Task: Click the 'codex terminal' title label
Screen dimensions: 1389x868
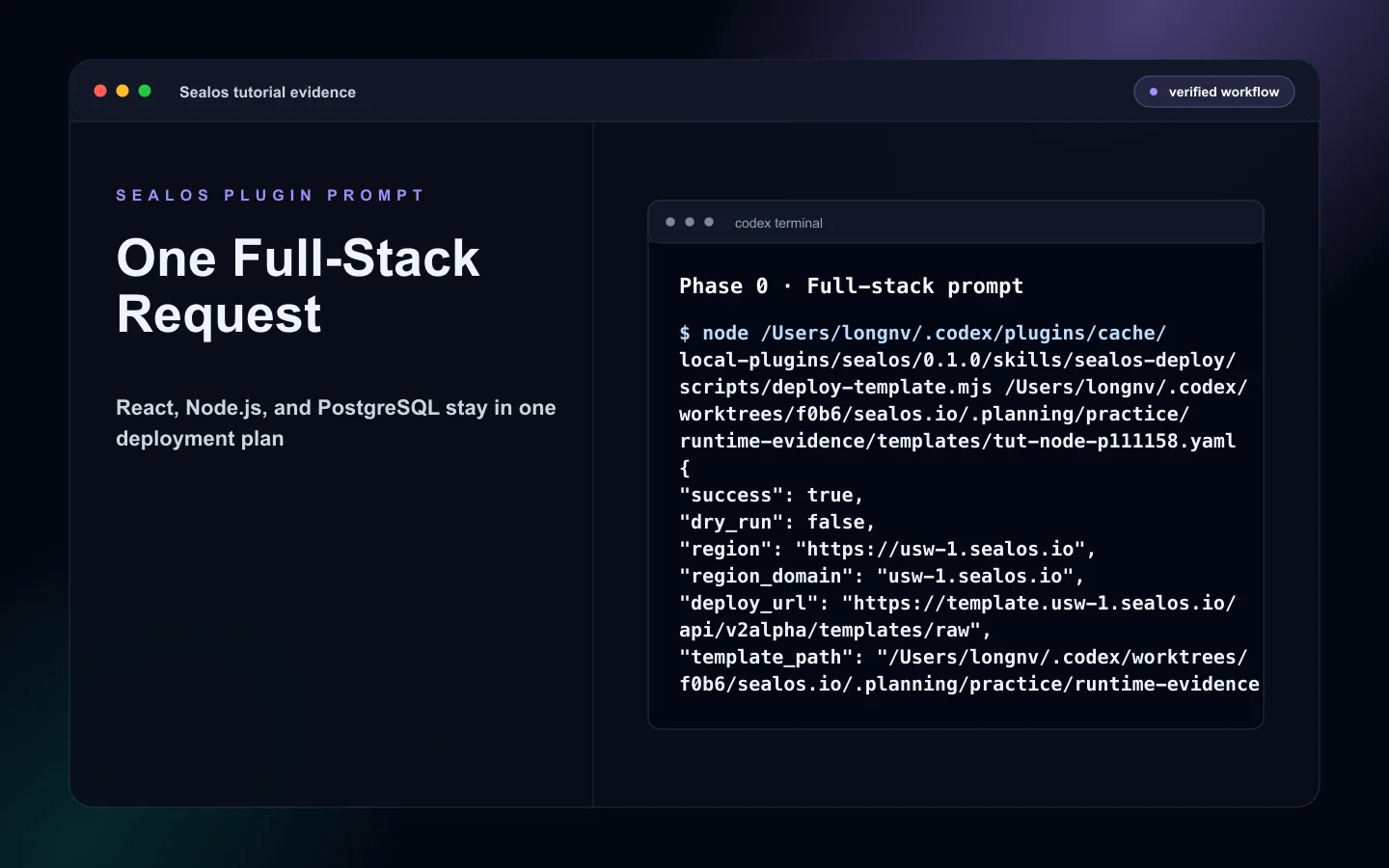Action: (778, 223)
